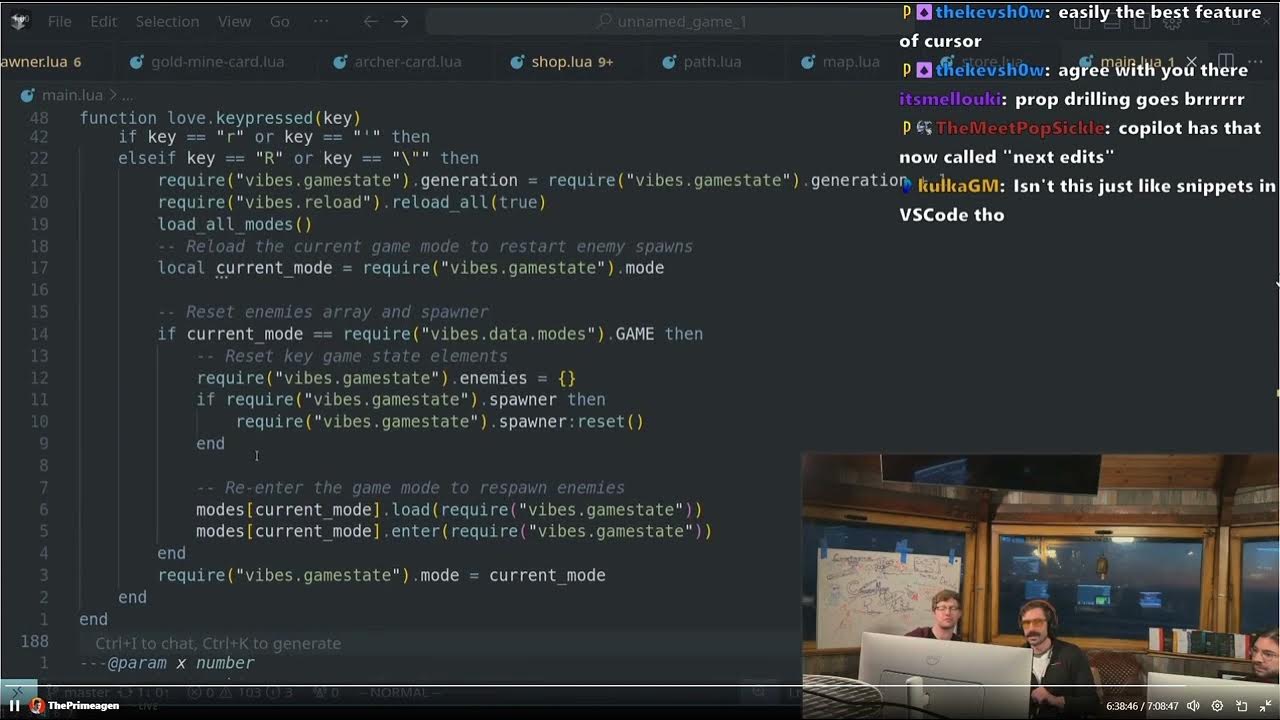Click the 'load_all_modes()' code line
The height and width of the screenshot is (720, 1280).
point(235,224)
